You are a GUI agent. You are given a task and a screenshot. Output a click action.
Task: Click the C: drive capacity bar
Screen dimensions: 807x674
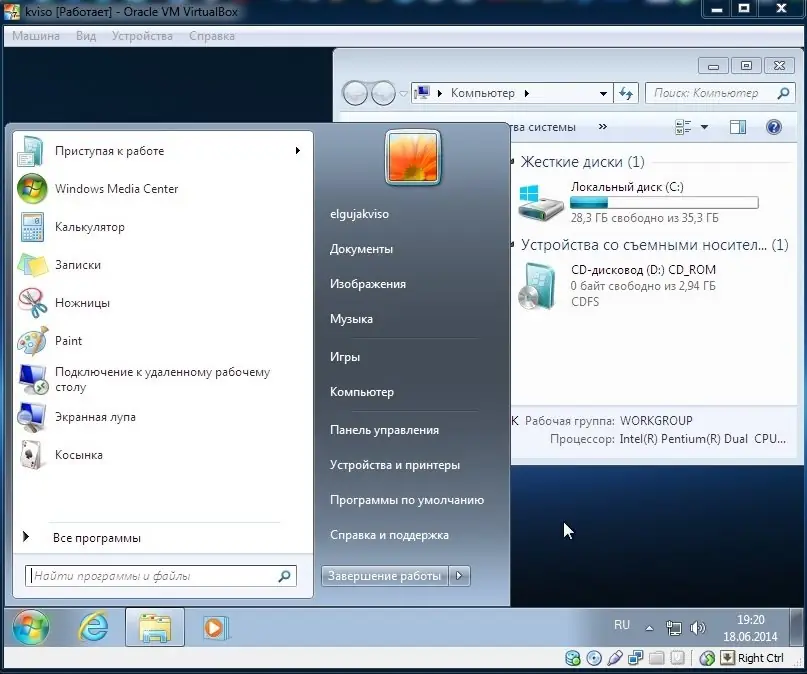tap(664, 203)
